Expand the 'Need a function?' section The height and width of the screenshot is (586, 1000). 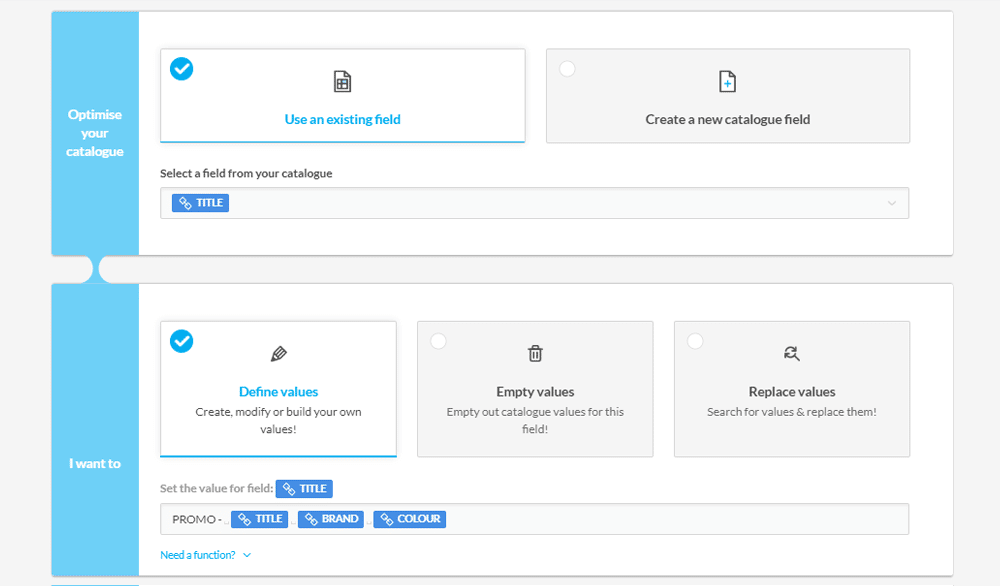[x=205, y=555]
